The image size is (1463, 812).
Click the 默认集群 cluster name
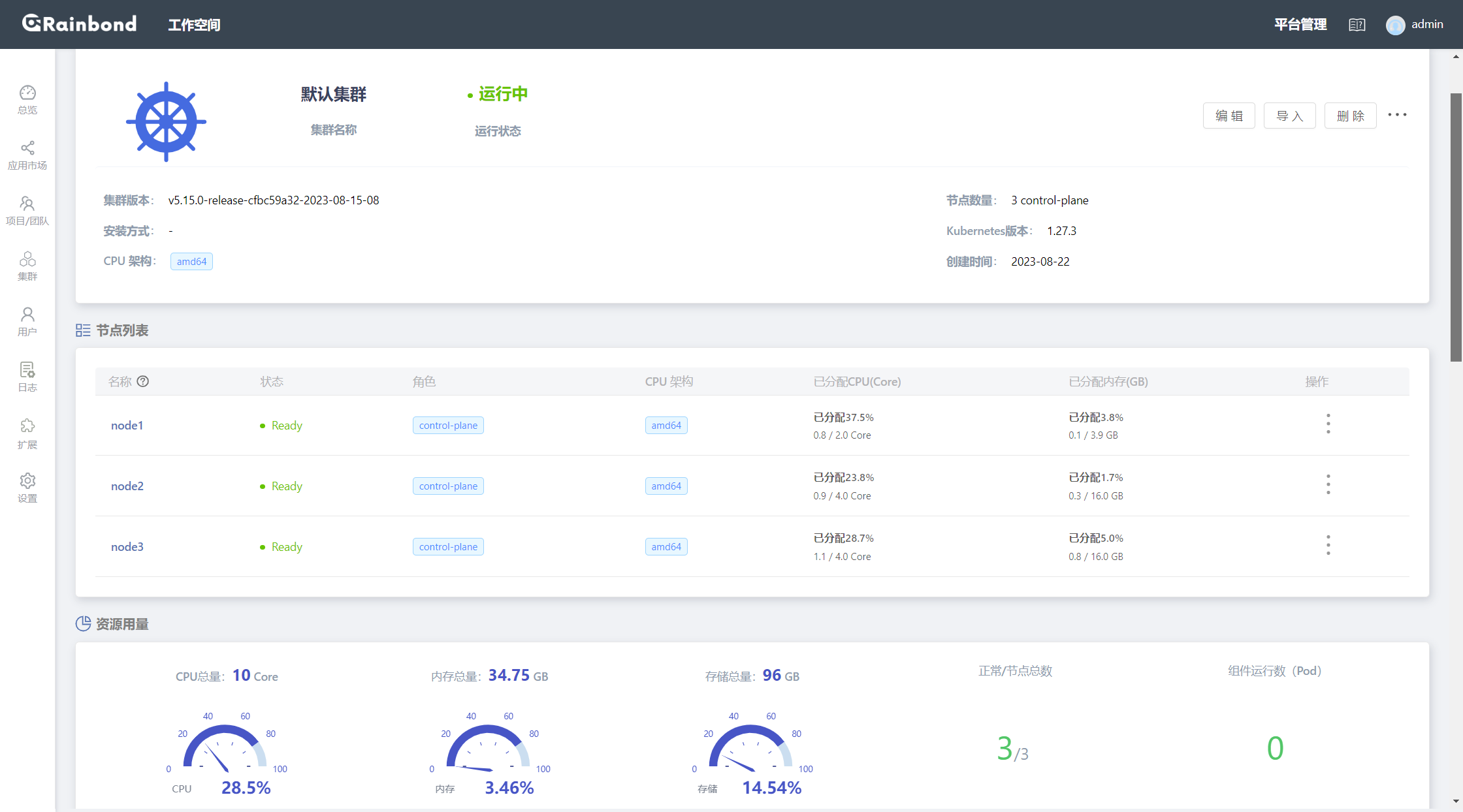point(334,94)
